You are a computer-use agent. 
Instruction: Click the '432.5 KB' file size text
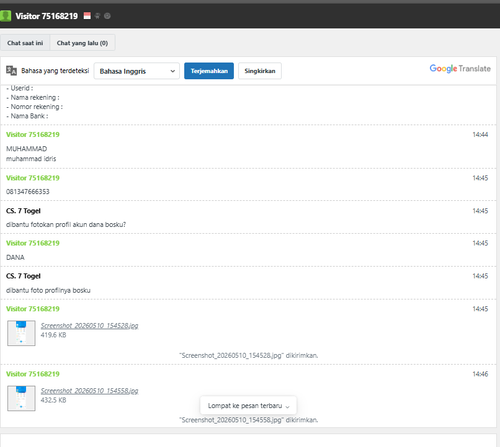click(53, 400)
